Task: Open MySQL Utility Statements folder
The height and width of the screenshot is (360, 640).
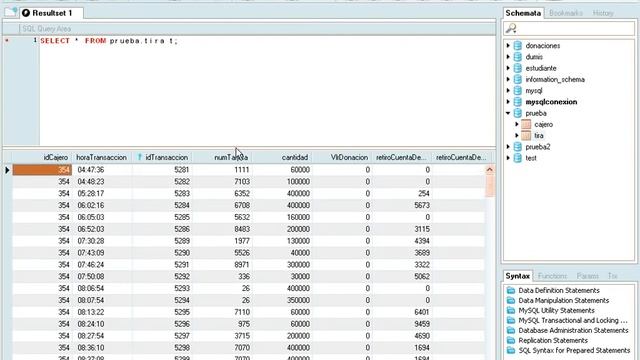Action: click(x=556, y=311)
